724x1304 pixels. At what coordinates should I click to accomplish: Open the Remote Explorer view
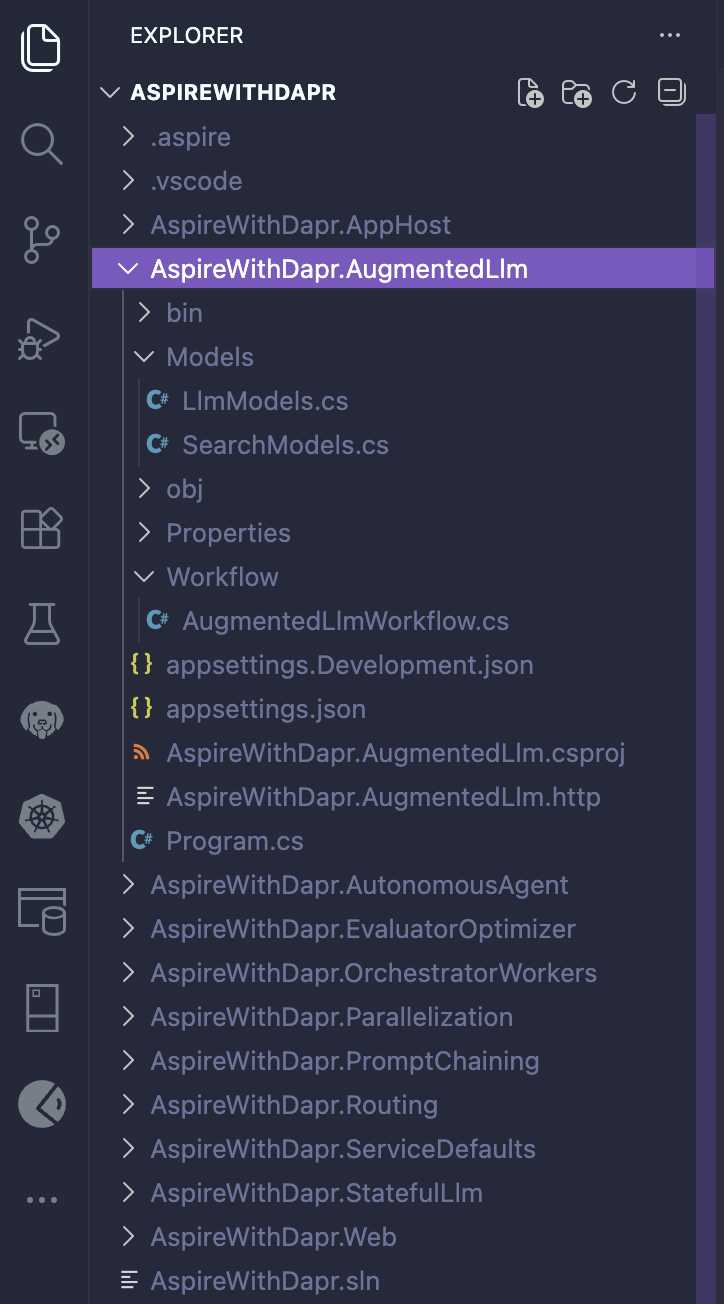[42, 433]
